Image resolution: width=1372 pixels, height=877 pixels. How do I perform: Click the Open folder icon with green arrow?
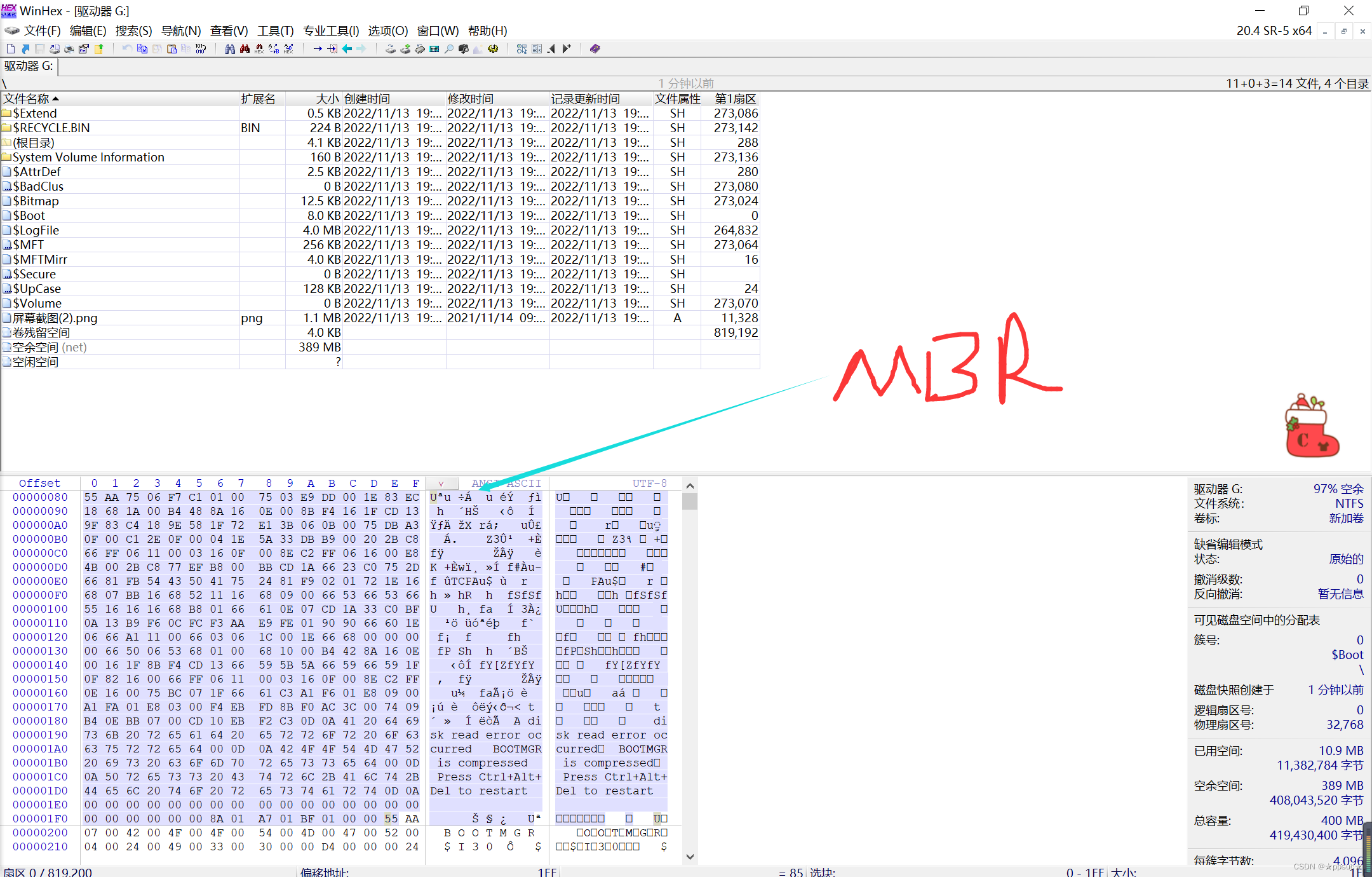pyautogui.click(x=99, y=49)
